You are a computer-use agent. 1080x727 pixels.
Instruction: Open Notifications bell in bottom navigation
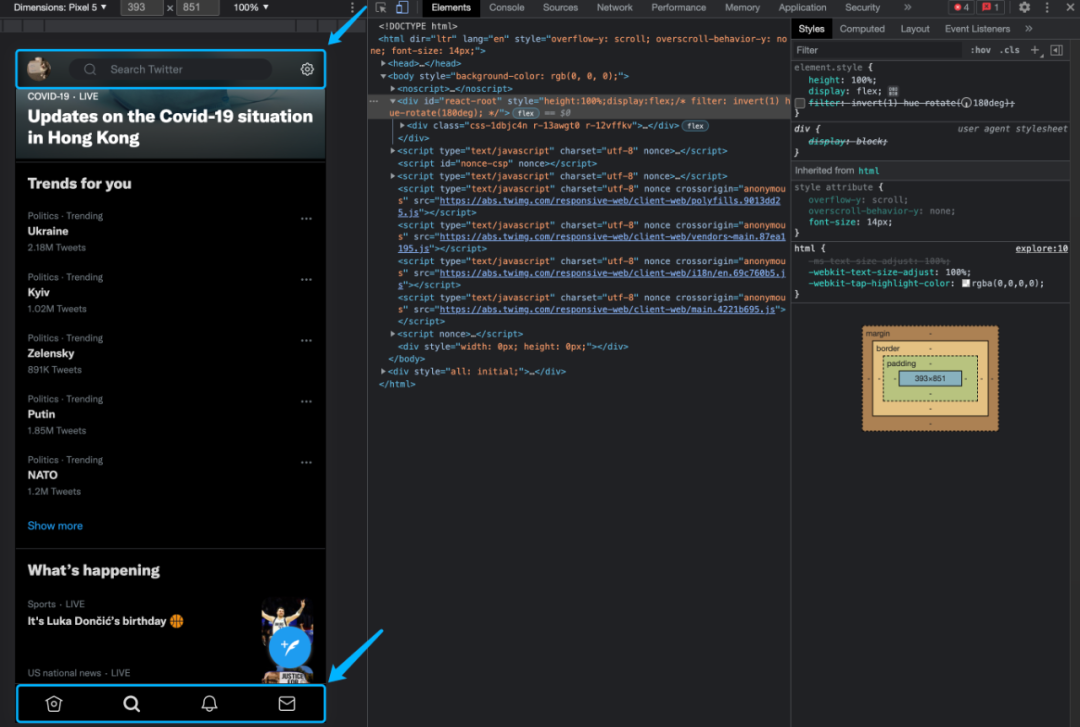(x=209, y=703)
